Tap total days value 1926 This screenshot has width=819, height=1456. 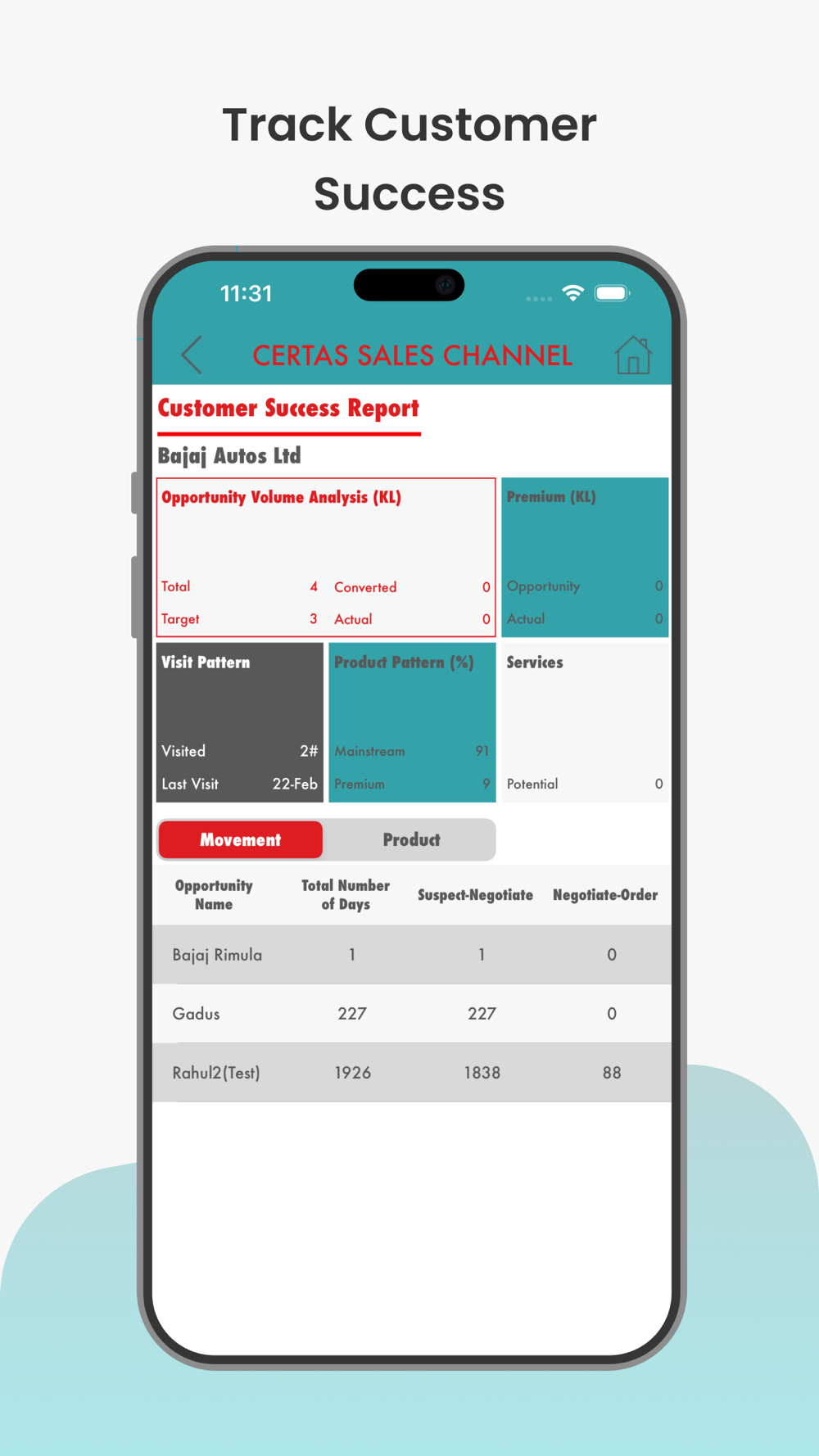pos(353,1073)
